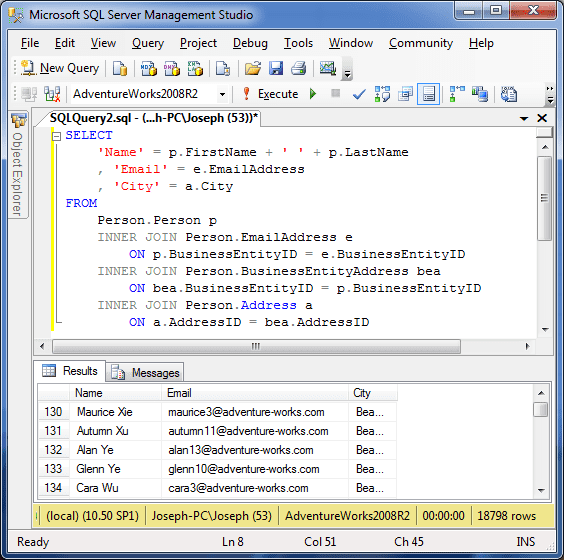Screen dimensions: 564x560
Task: Click the Email column header
Action: [x=255, y=393]
